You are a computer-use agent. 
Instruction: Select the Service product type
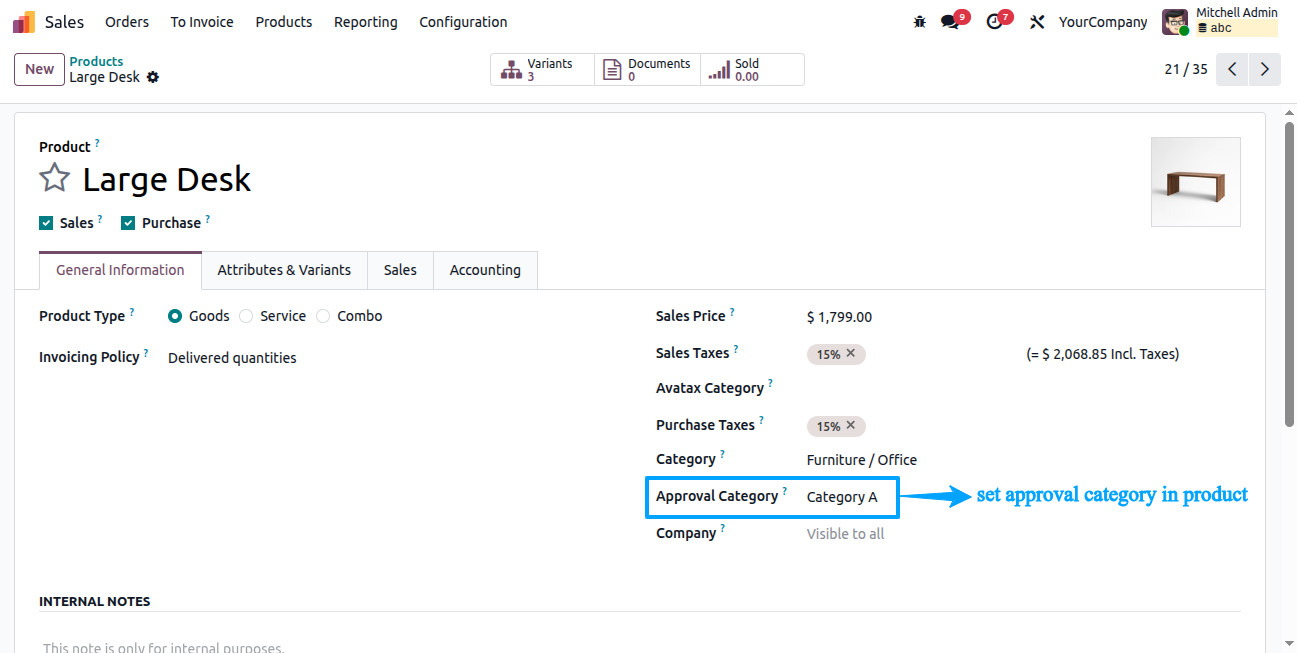(x=246, y=316)
